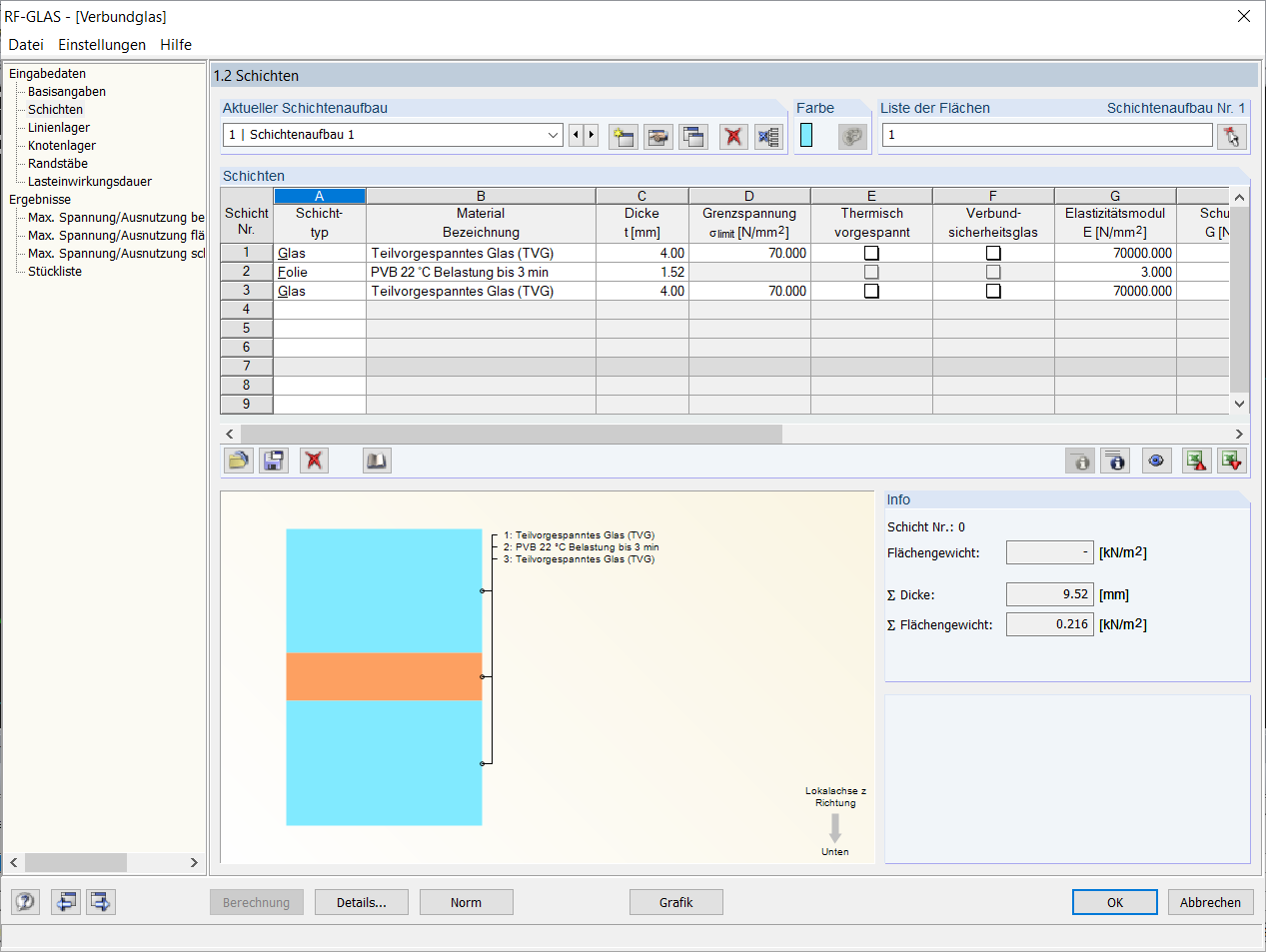Toggle 'Thermisch vorgespannt' checkbox for layer 3
The image size is (1266, 952).
point(871,292)
